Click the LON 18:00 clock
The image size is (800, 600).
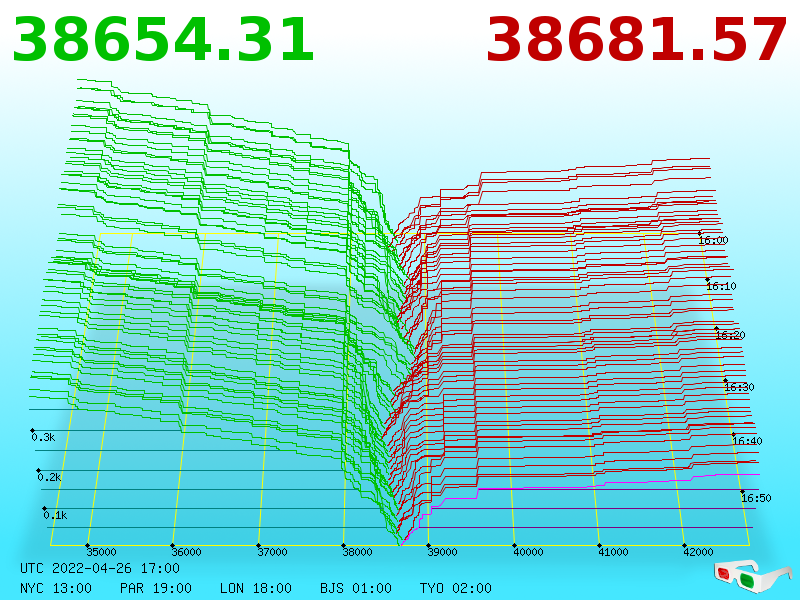pos(256,588)
